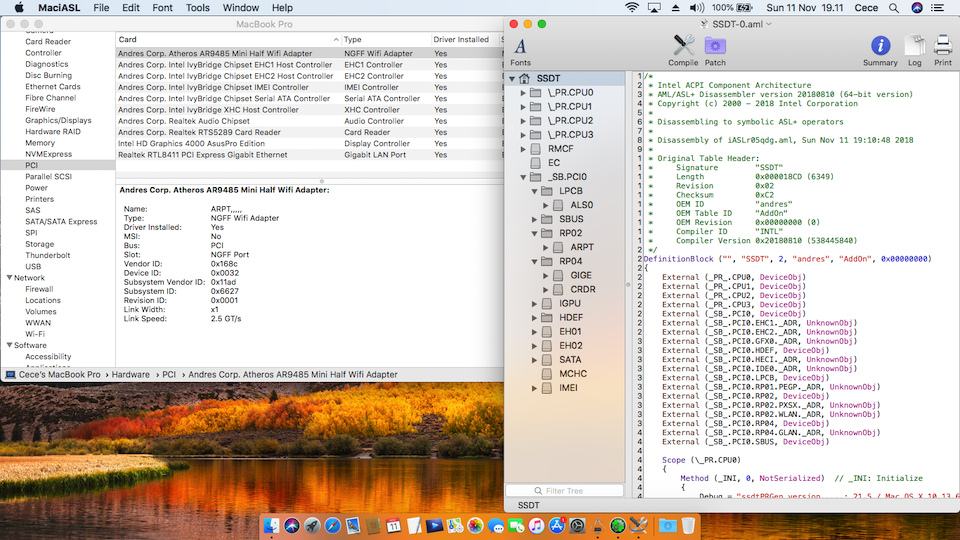Collapse the _SB.PCI0 tree node
This screenshot has width=960, height=540.
pos(523,177)
